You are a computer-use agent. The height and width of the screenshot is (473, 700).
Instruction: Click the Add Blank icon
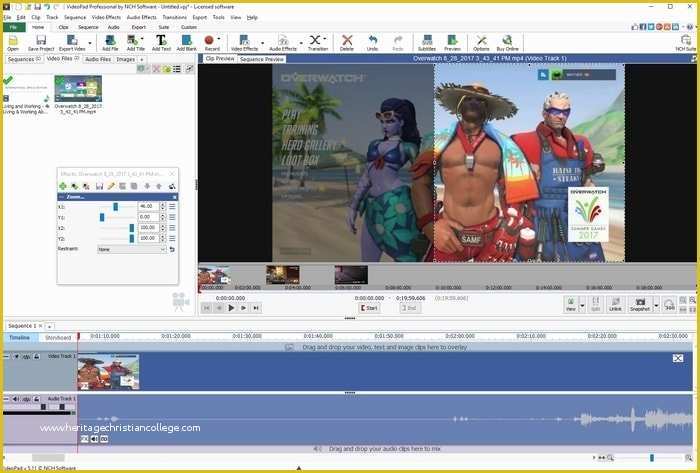click(187, 43)
